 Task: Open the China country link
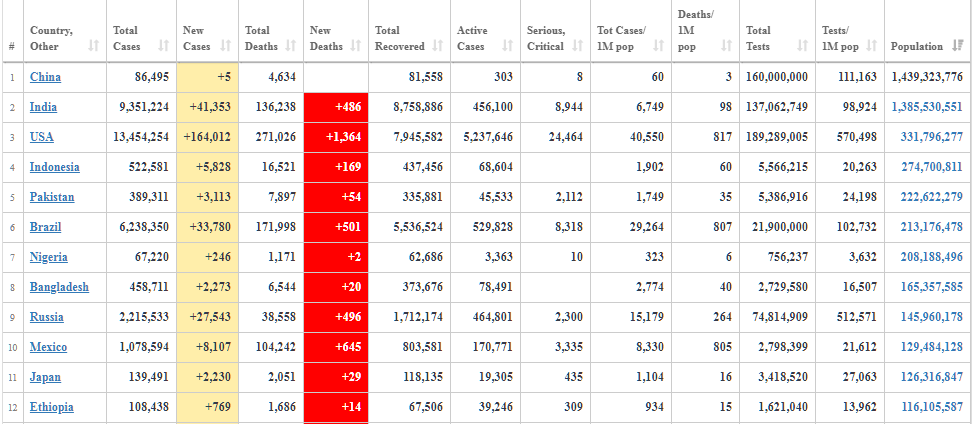tap(45, 77)
